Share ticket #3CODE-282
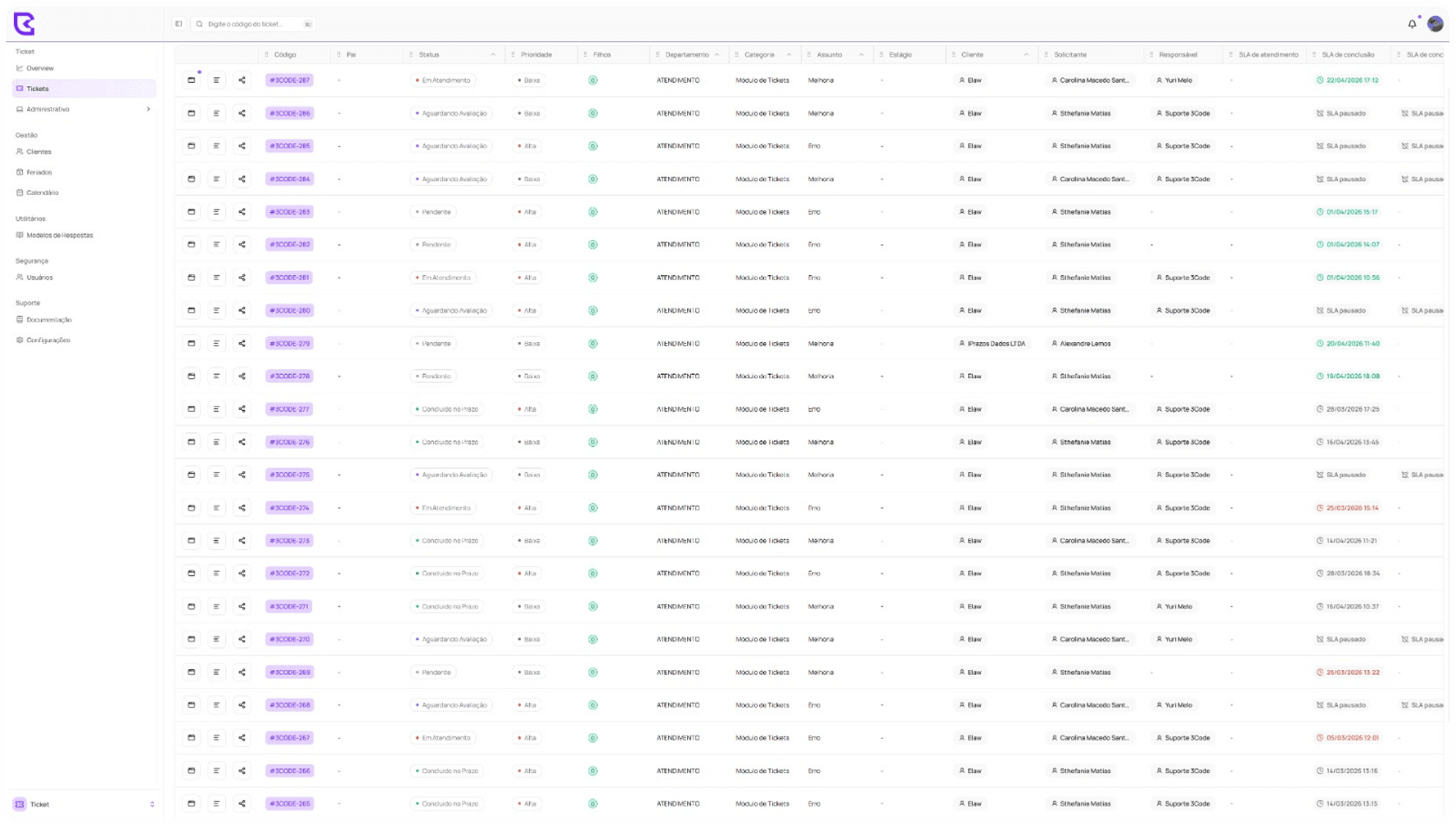The image size is (1456, 824). click(242, 244)
